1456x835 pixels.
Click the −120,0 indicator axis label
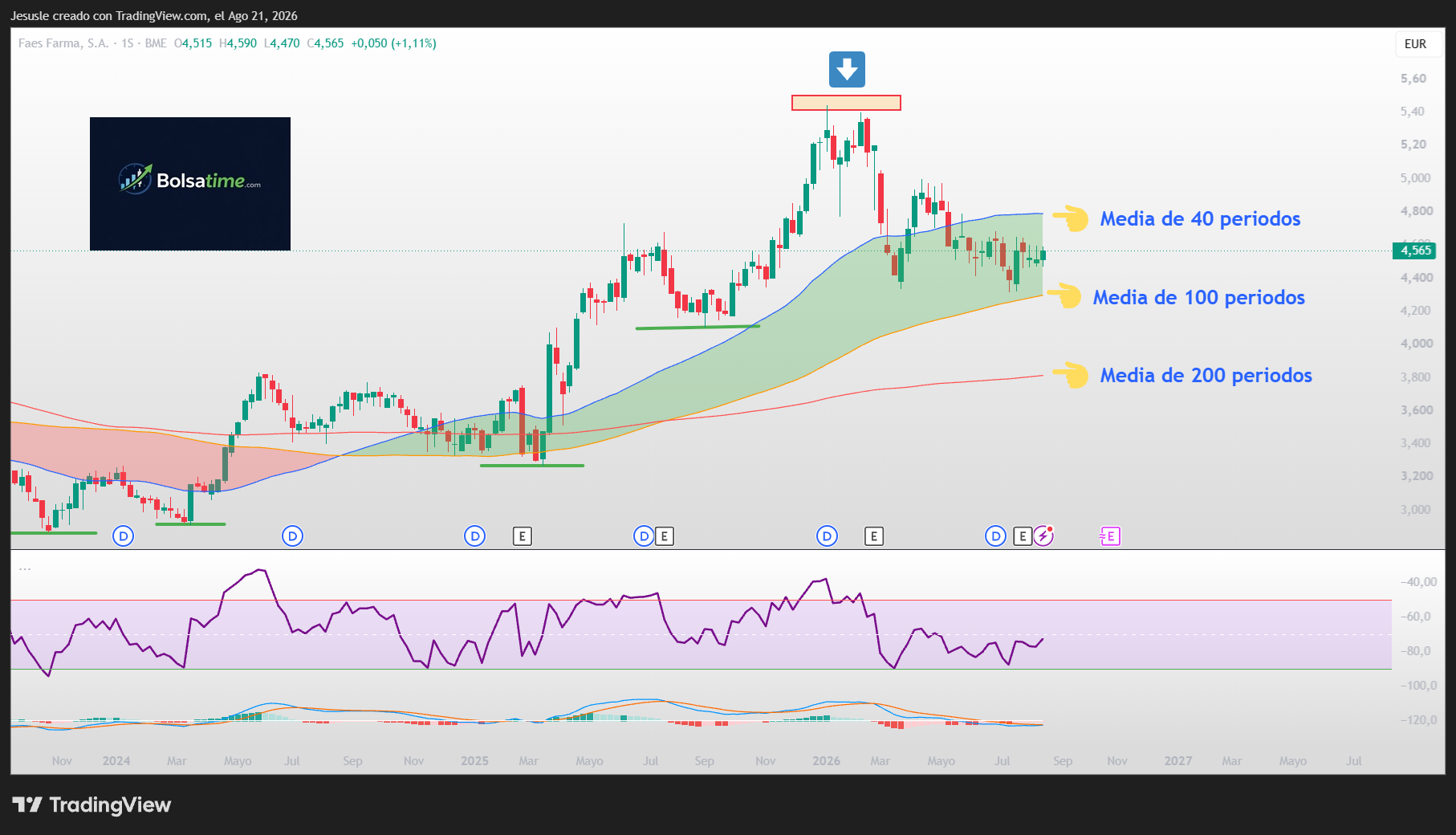1419,720
